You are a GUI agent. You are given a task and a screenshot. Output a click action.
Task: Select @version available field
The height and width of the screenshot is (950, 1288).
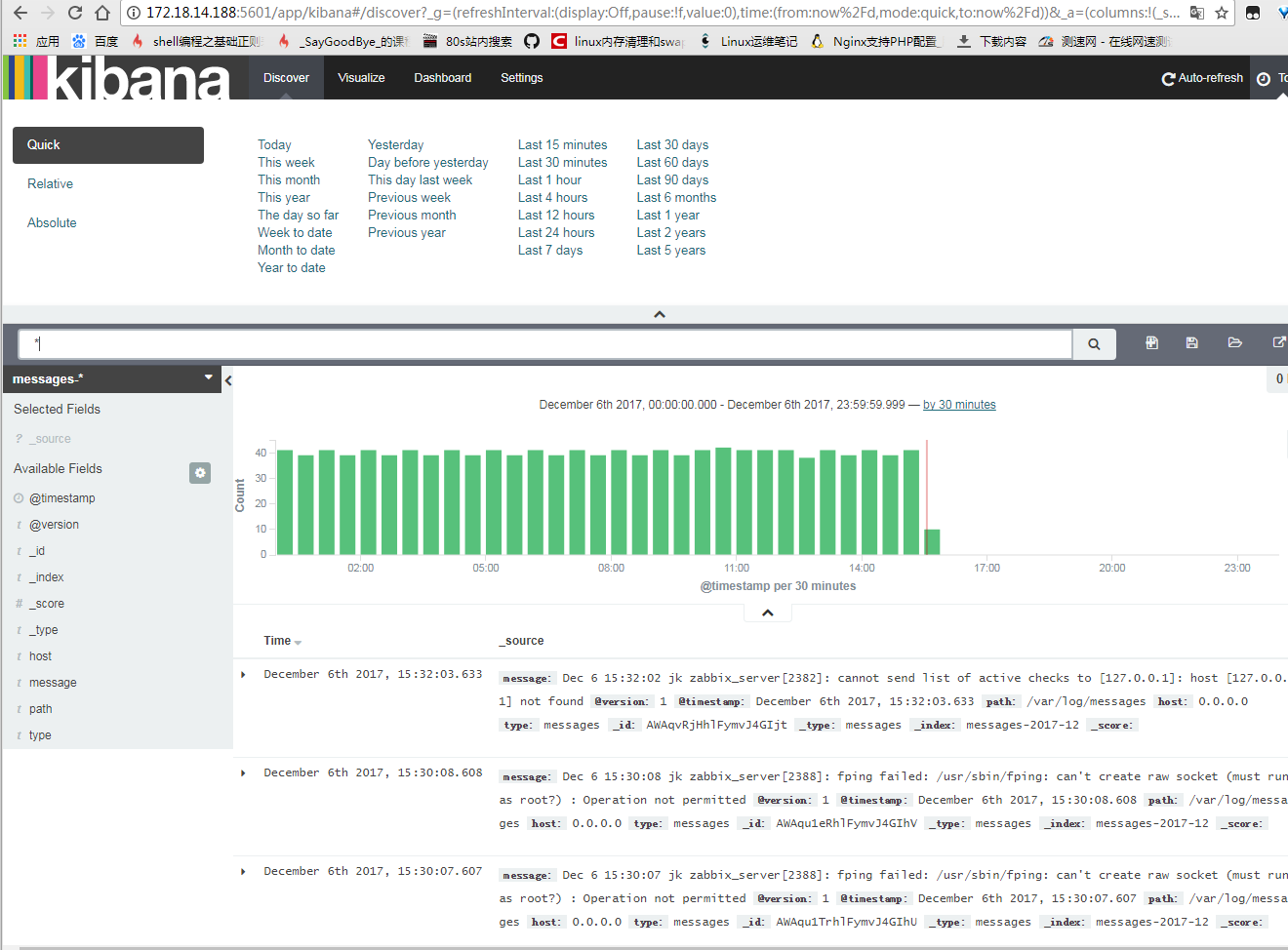54,525
